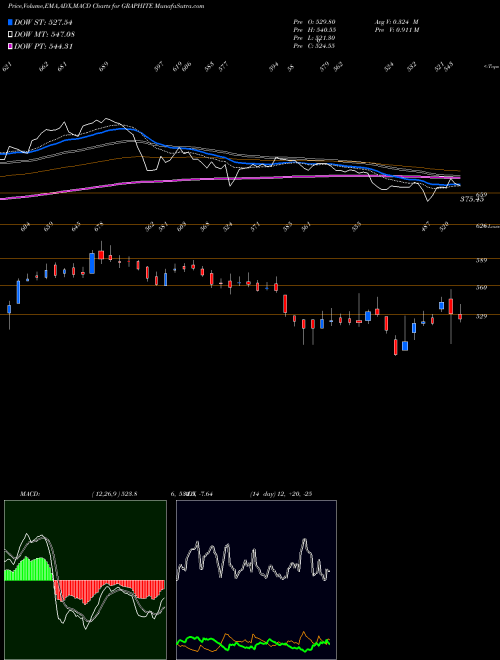The image size is (500, 660).
Task: Select the 'DOW MT: 547.08' legend text
Action: [x=44, y=34]
